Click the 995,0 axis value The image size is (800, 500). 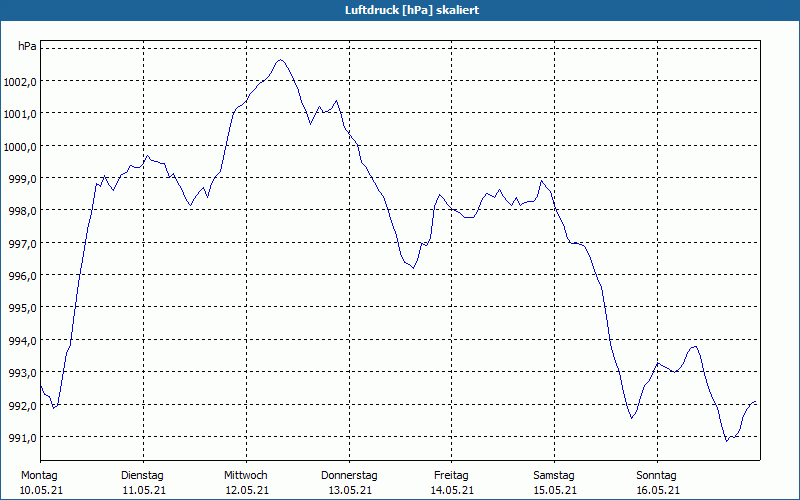pyautogui.click(x=23, y=308)
